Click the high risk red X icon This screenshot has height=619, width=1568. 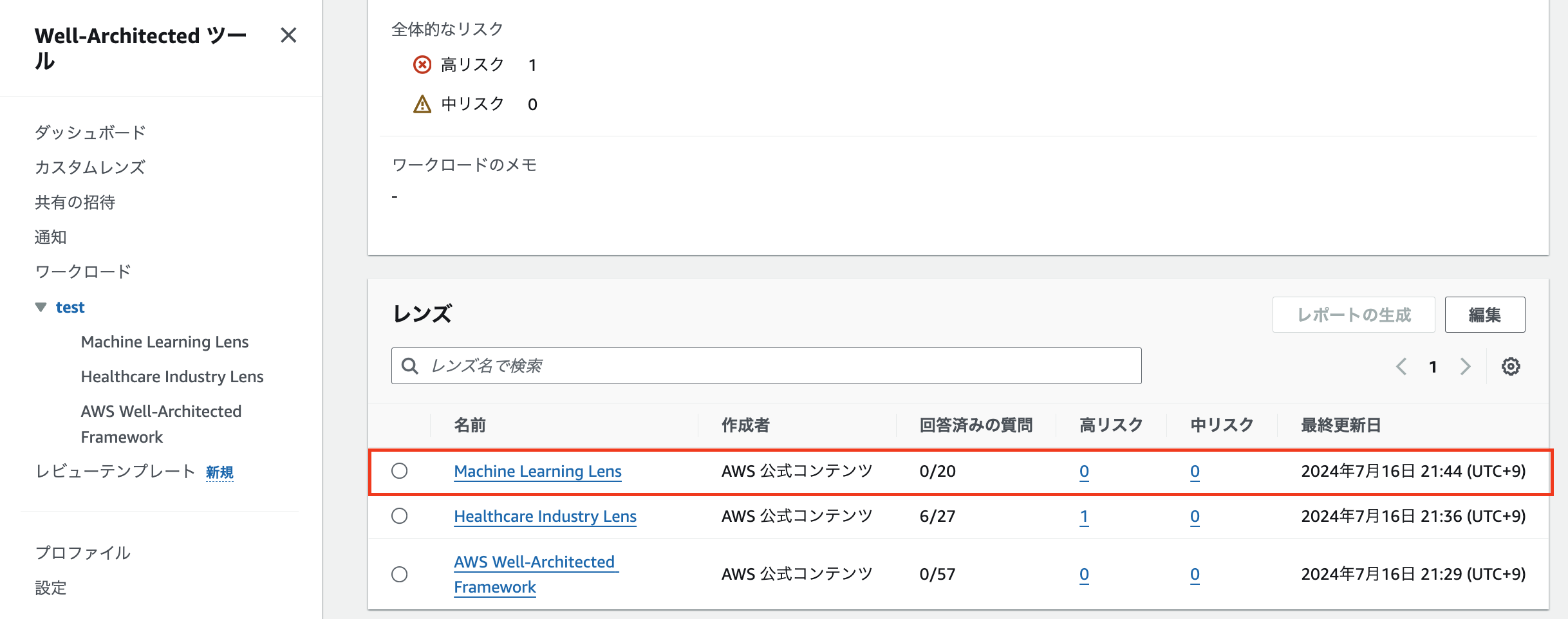pyautogui.click(x=422, y=65)
